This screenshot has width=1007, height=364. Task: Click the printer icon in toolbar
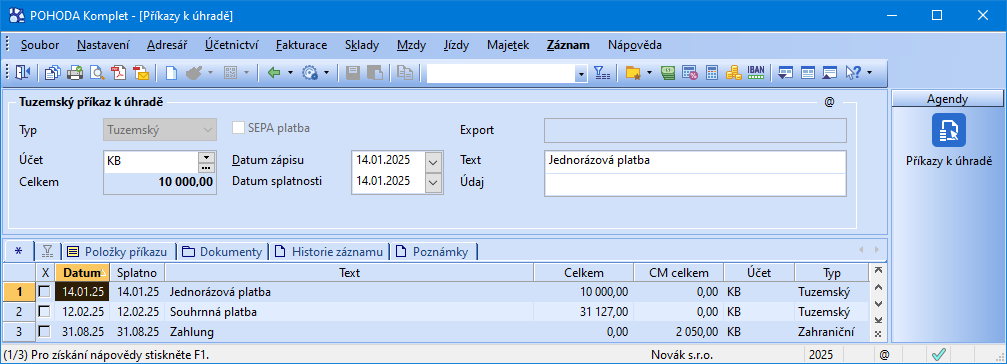tap(75, 73)
